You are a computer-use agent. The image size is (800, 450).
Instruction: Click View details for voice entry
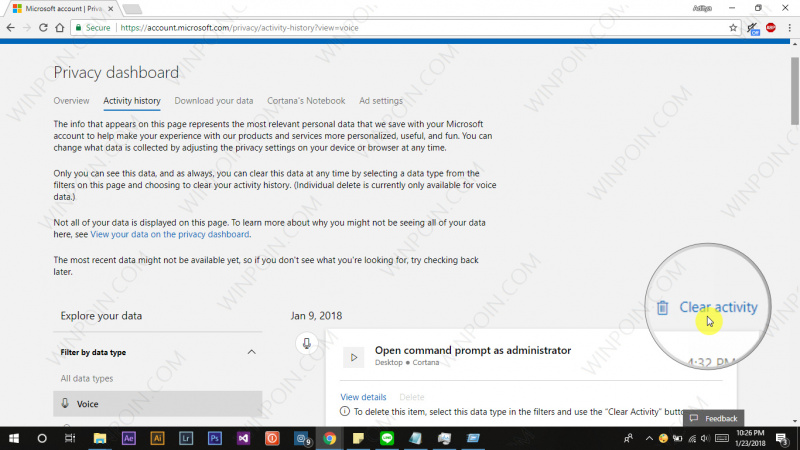coord(363,397)
